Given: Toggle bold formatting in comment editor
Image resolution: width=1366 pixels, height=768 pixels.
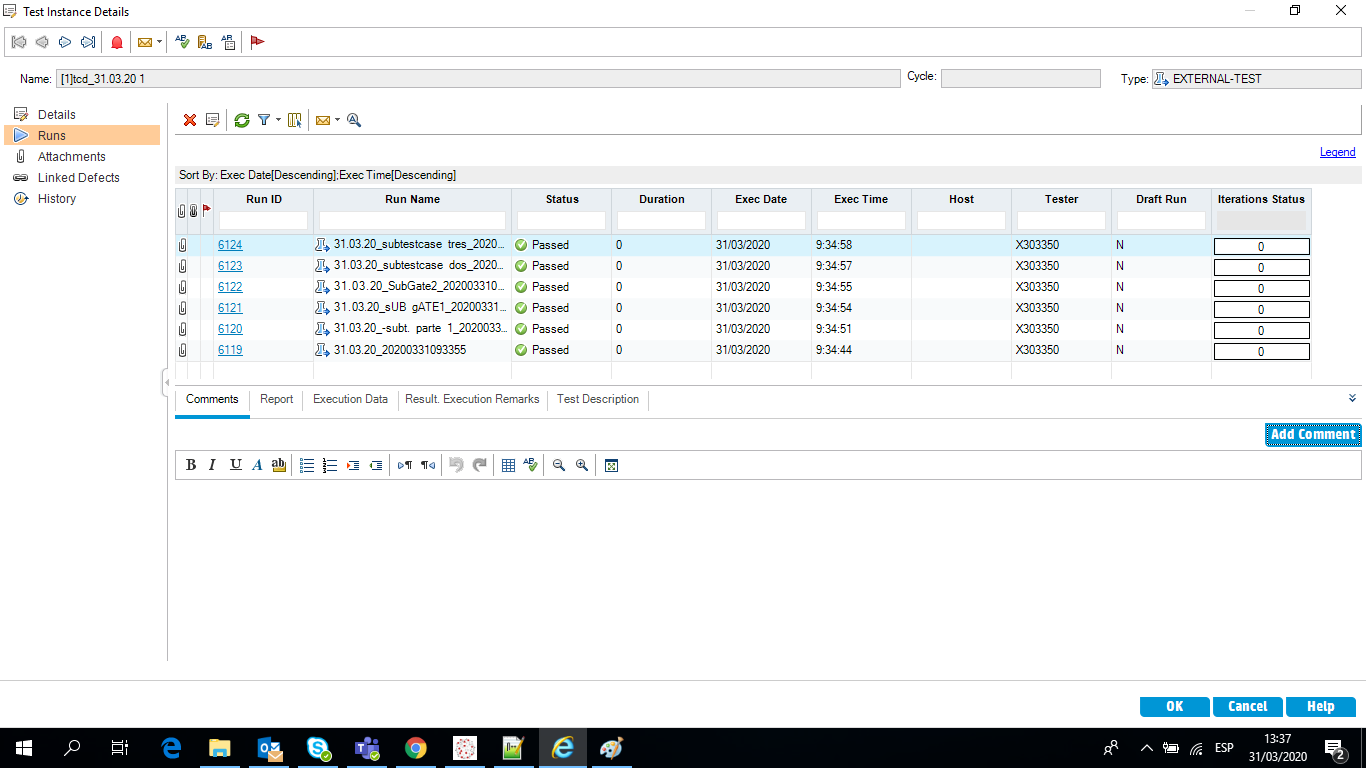Looking at the screenshot, I should [x=191, y=465].
